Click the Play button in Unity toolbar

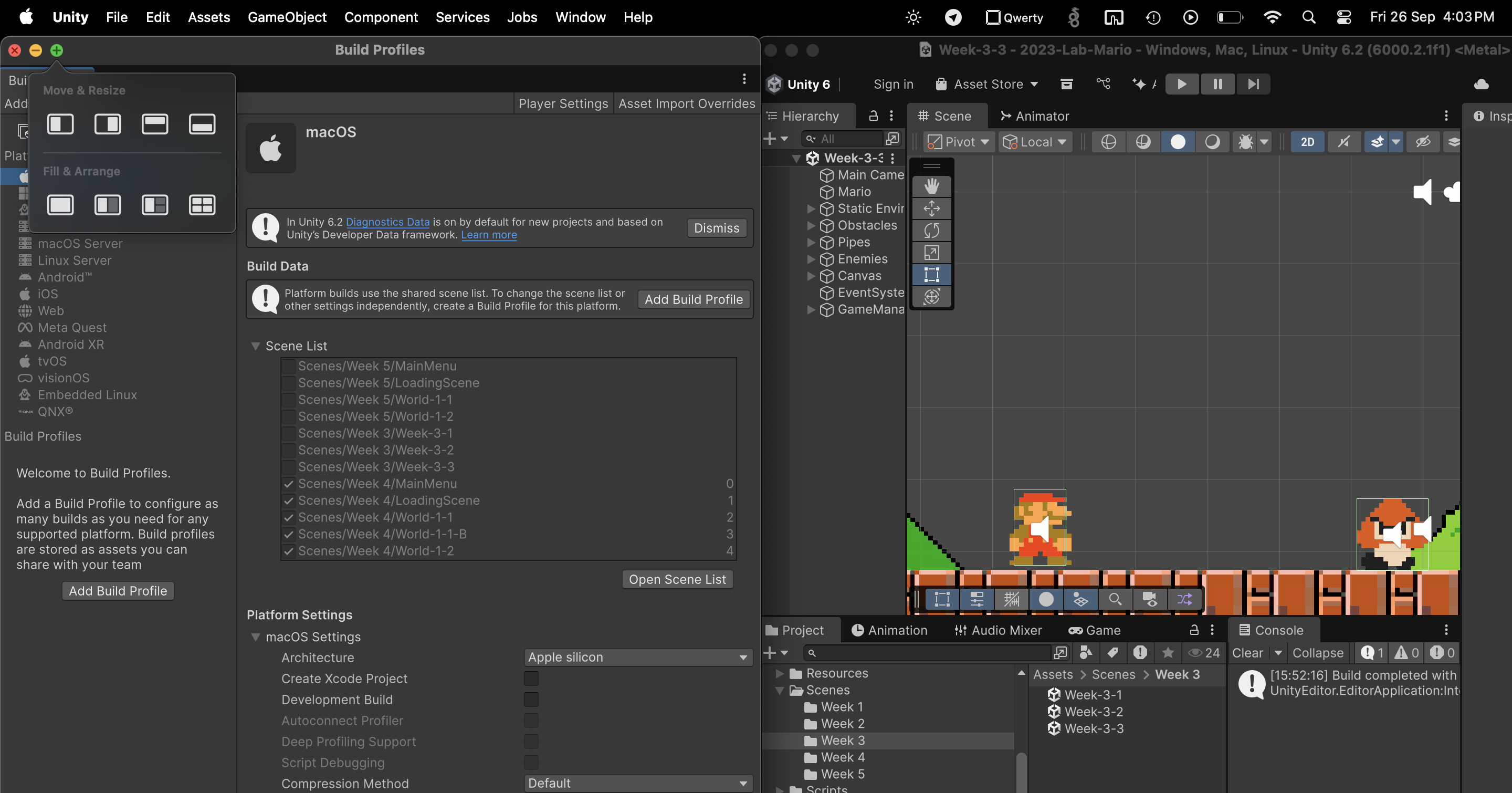coord(1182,84)
